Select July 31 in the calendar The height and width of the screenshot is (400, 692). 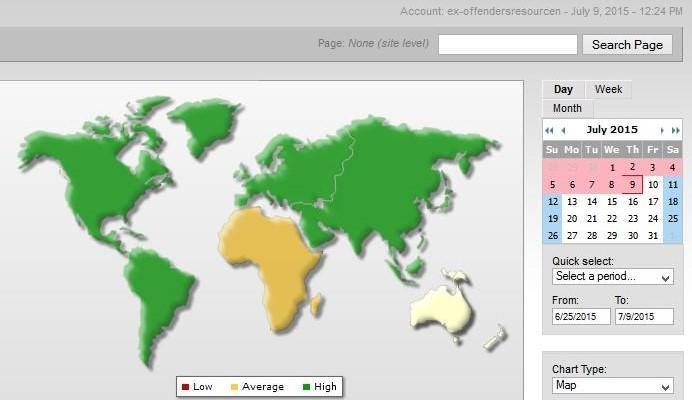(653, 236)
